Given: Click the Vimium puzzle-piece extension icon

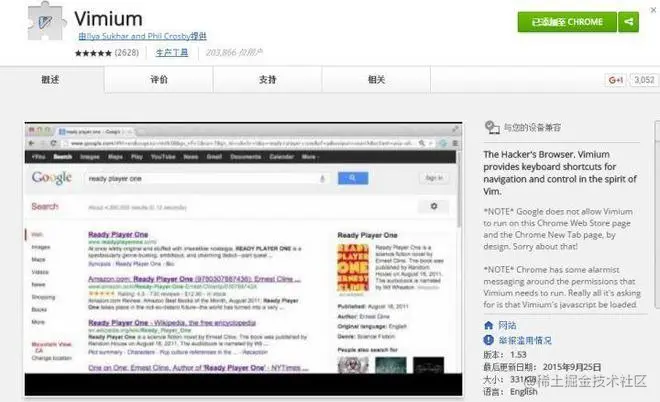Looking at the screenshot, I should pyautogui.click(x=46, y=21).
